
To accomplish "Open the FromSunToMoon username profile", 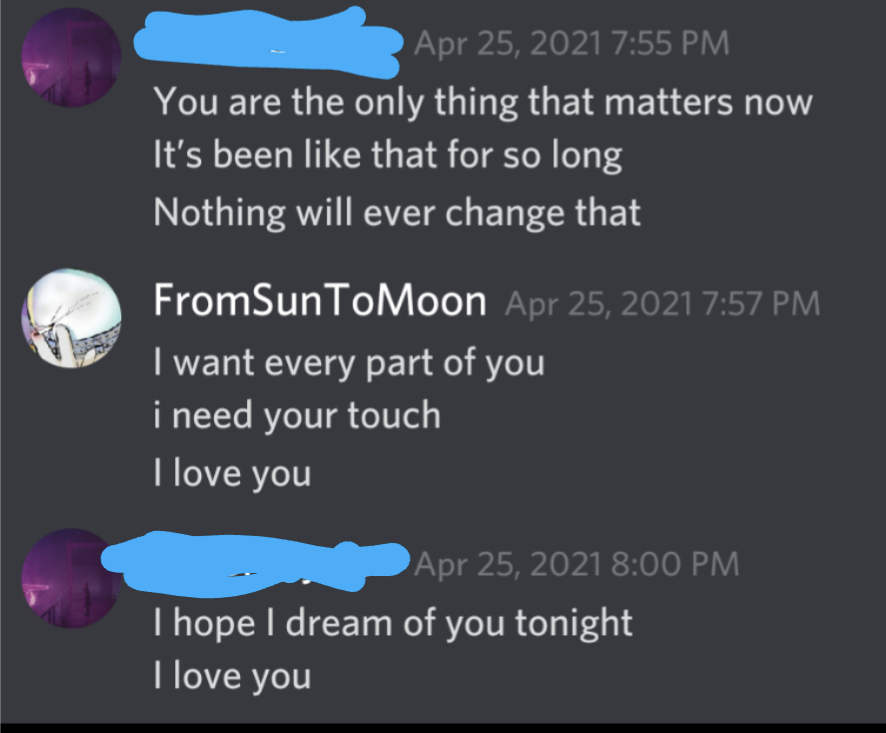I will pyautogui.click(x=320, y=300).
